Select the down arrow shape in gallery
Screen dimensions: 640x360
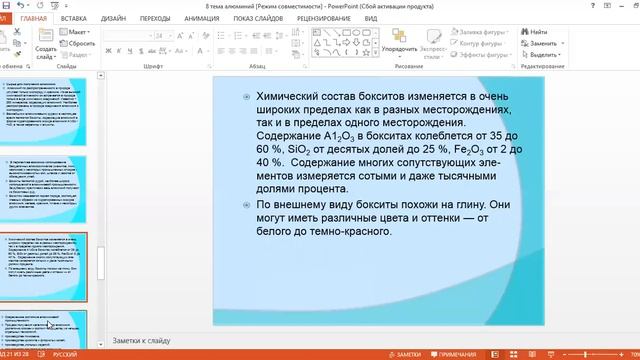[x=356, y=42]
